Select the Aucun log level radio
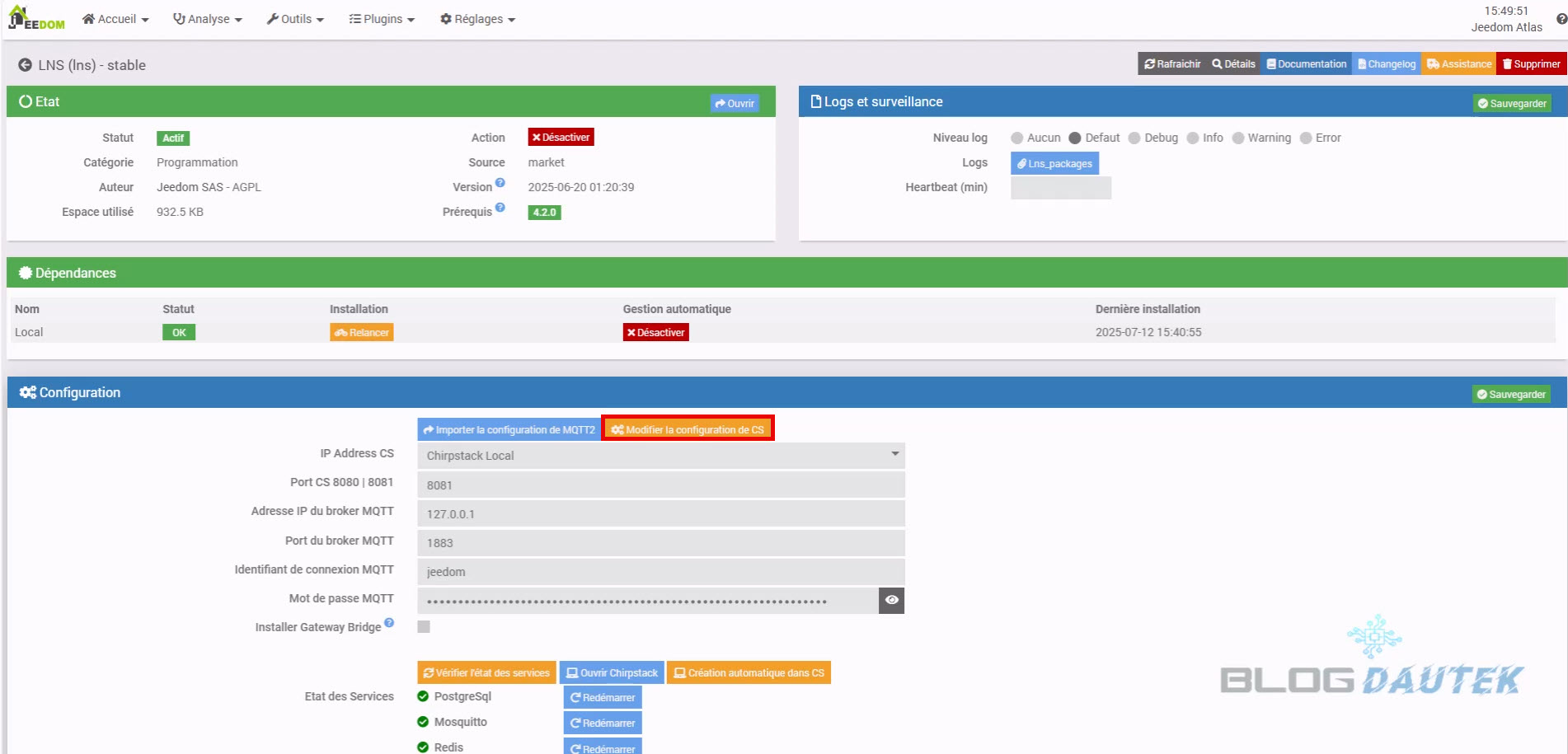The image size is (1568, 754). coord(1017,138)
